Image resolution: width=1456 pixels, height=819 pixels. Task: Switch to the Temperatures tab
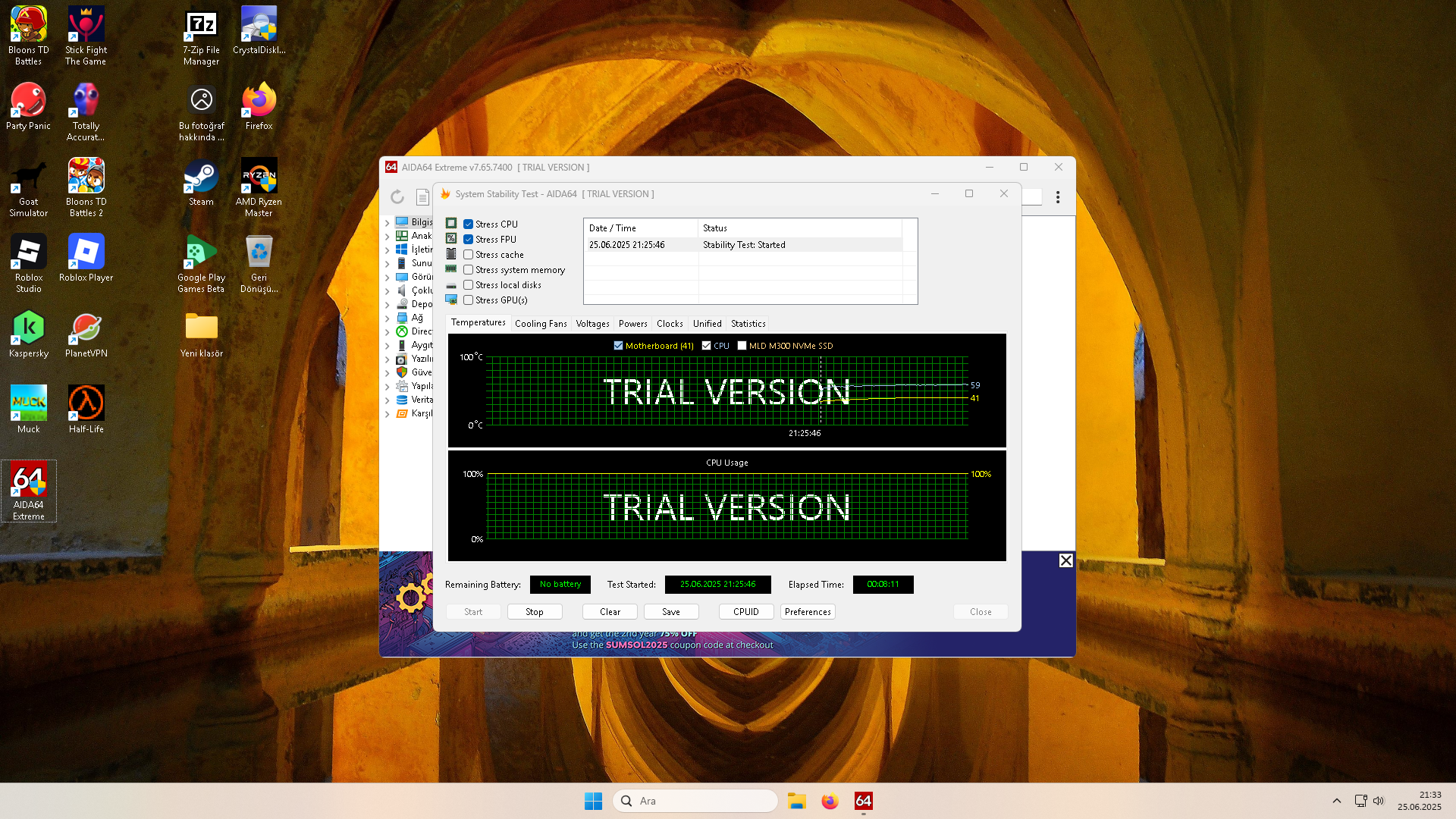(x=478, y=323)
